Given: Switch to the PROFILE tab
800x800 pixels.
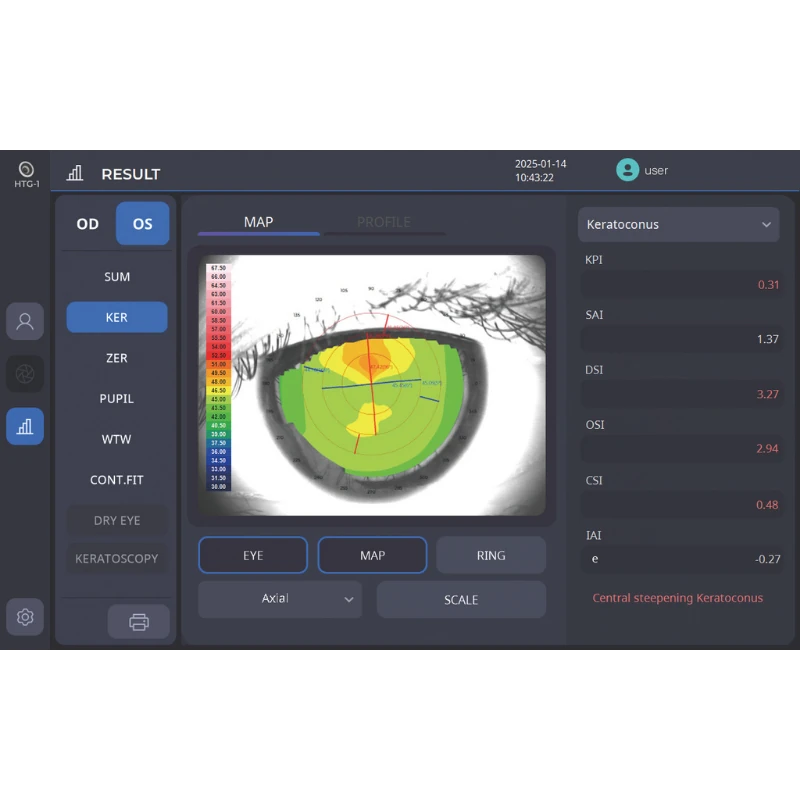Looking at the screenshot, I should [x=385, y=221].
